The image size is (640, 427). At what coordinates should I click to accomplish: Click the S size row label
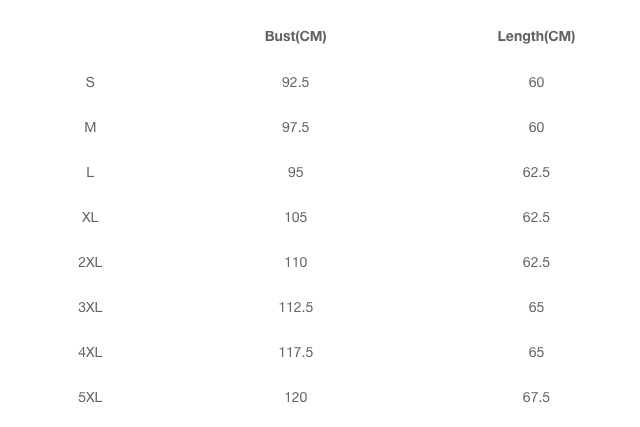[x=90, y=82]
